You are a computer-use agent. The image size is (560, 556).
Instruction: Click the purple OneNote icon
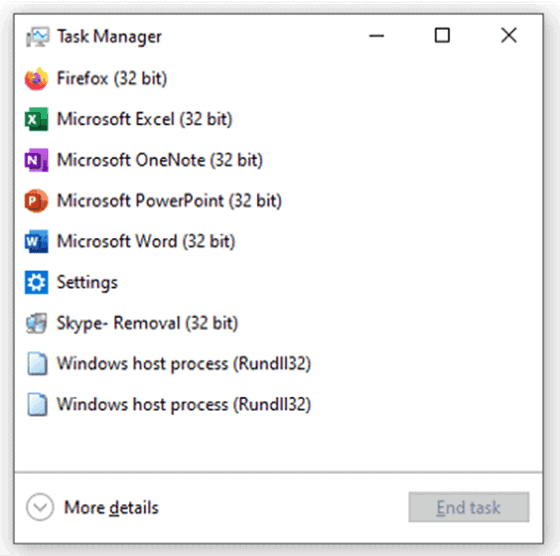[x=36, y=160]
